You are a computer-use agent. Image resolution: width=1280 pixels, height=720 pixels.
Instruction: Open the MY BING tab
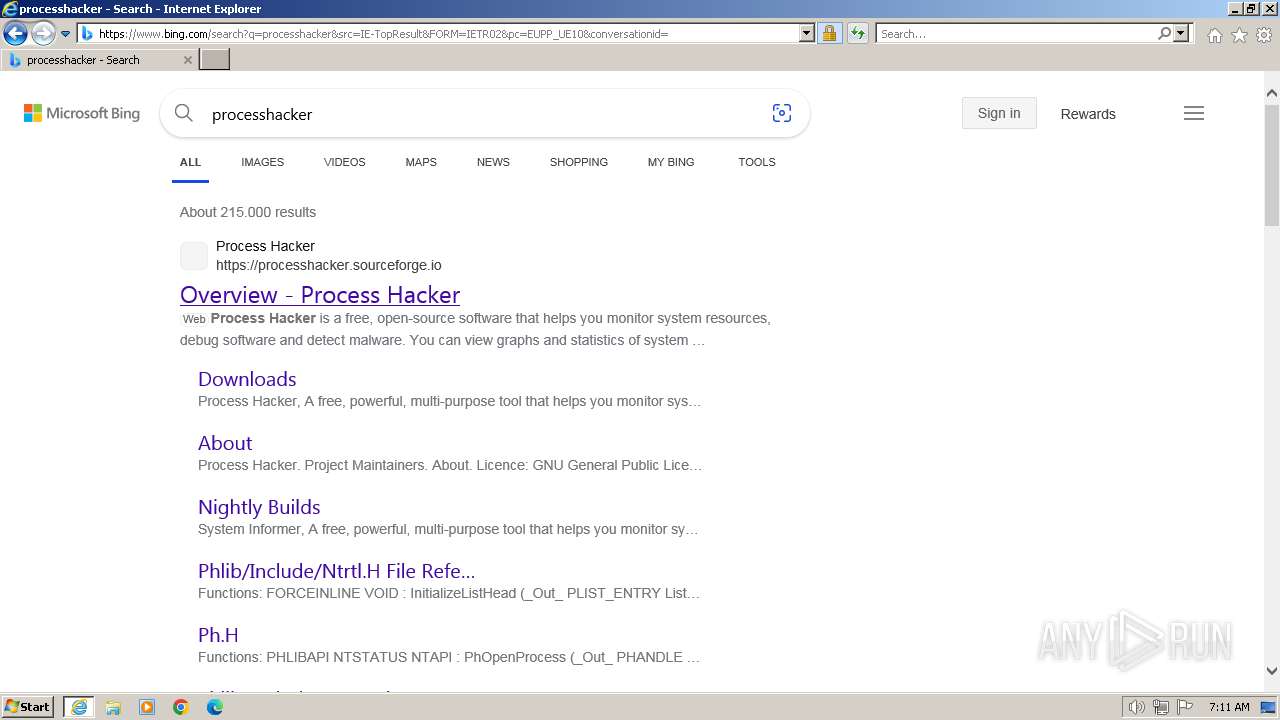point(671,162)
